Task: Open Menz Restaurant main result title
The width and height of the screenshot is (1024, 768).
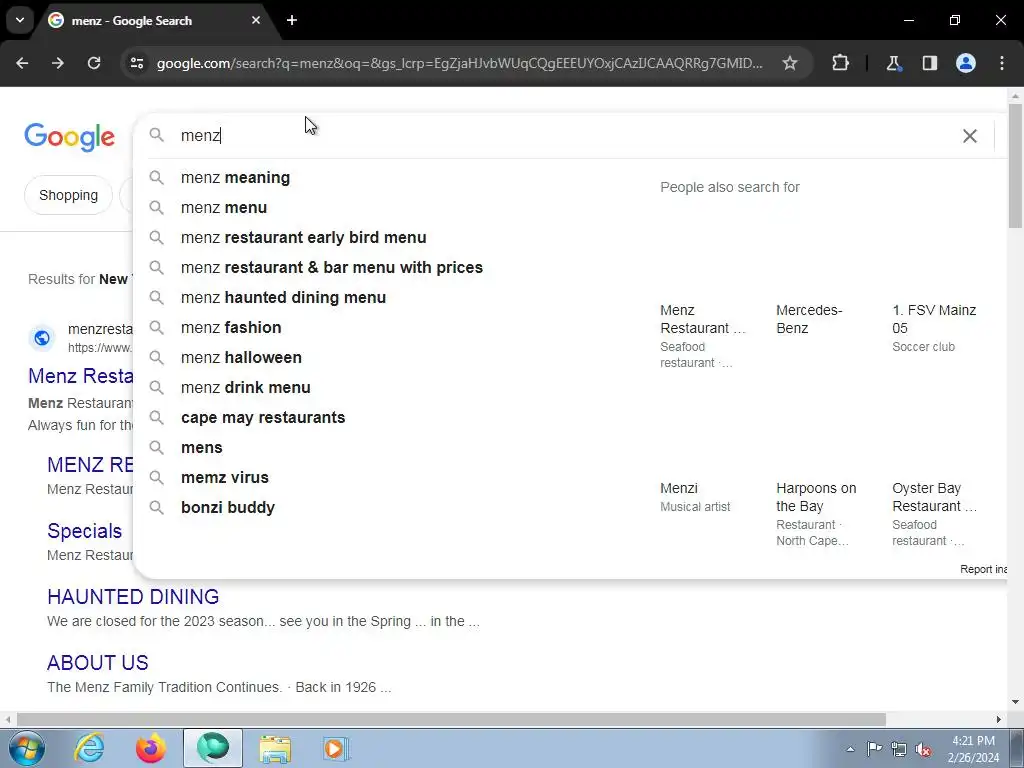Action: coord(80,376)
